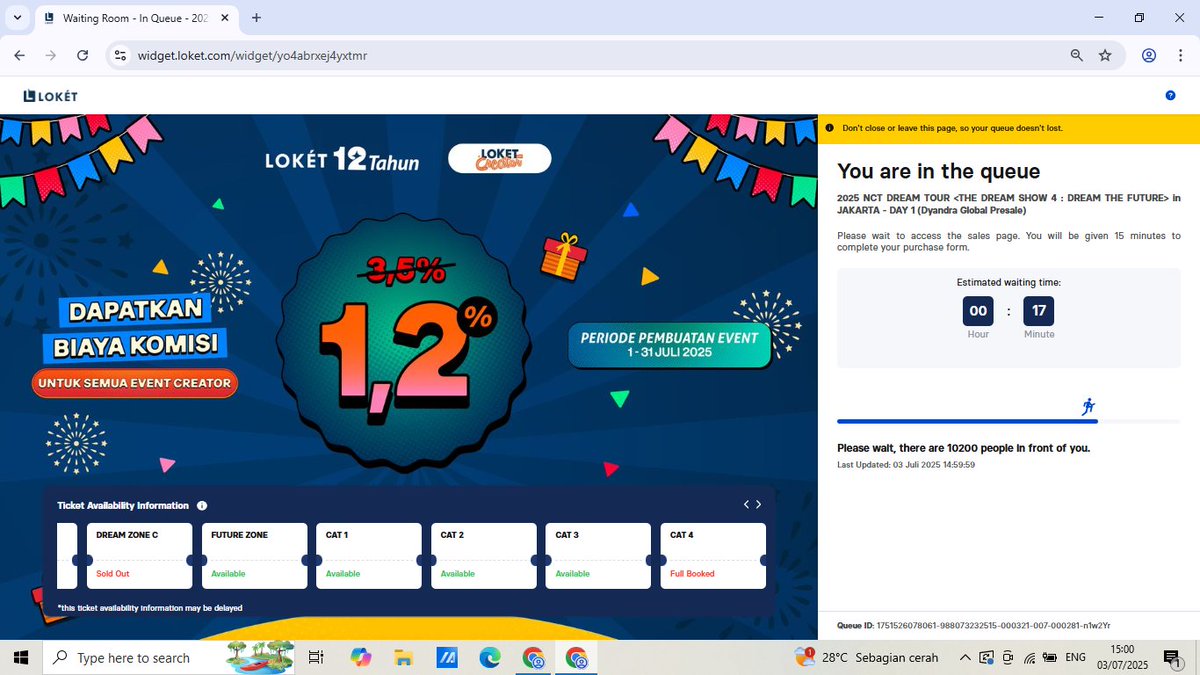This screenshot has height=675, width=1200.
Task: Click the PERIODE PEMBUATAN EVENT banner
Action: (x=670, y=345)
